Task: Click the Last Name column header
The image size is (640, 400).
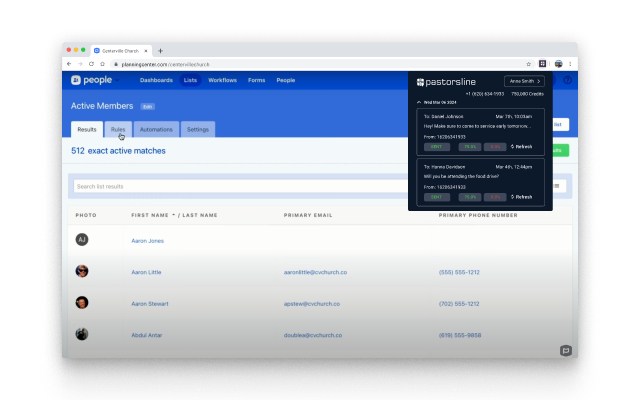Action: tap(200, 215)
